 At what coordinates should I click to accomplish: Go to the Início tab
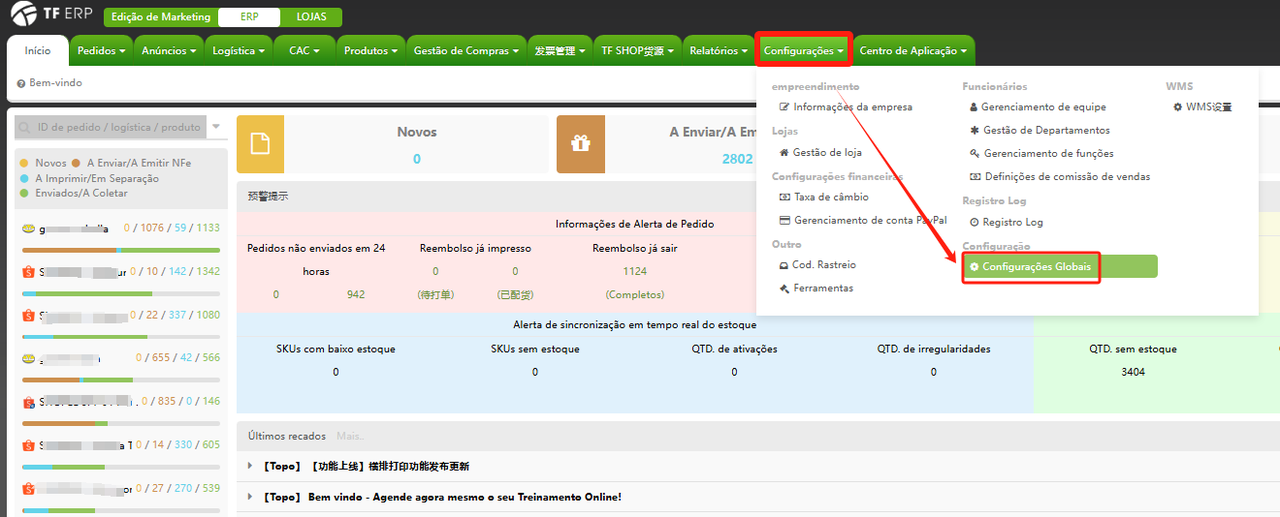(x=38, y=51)
